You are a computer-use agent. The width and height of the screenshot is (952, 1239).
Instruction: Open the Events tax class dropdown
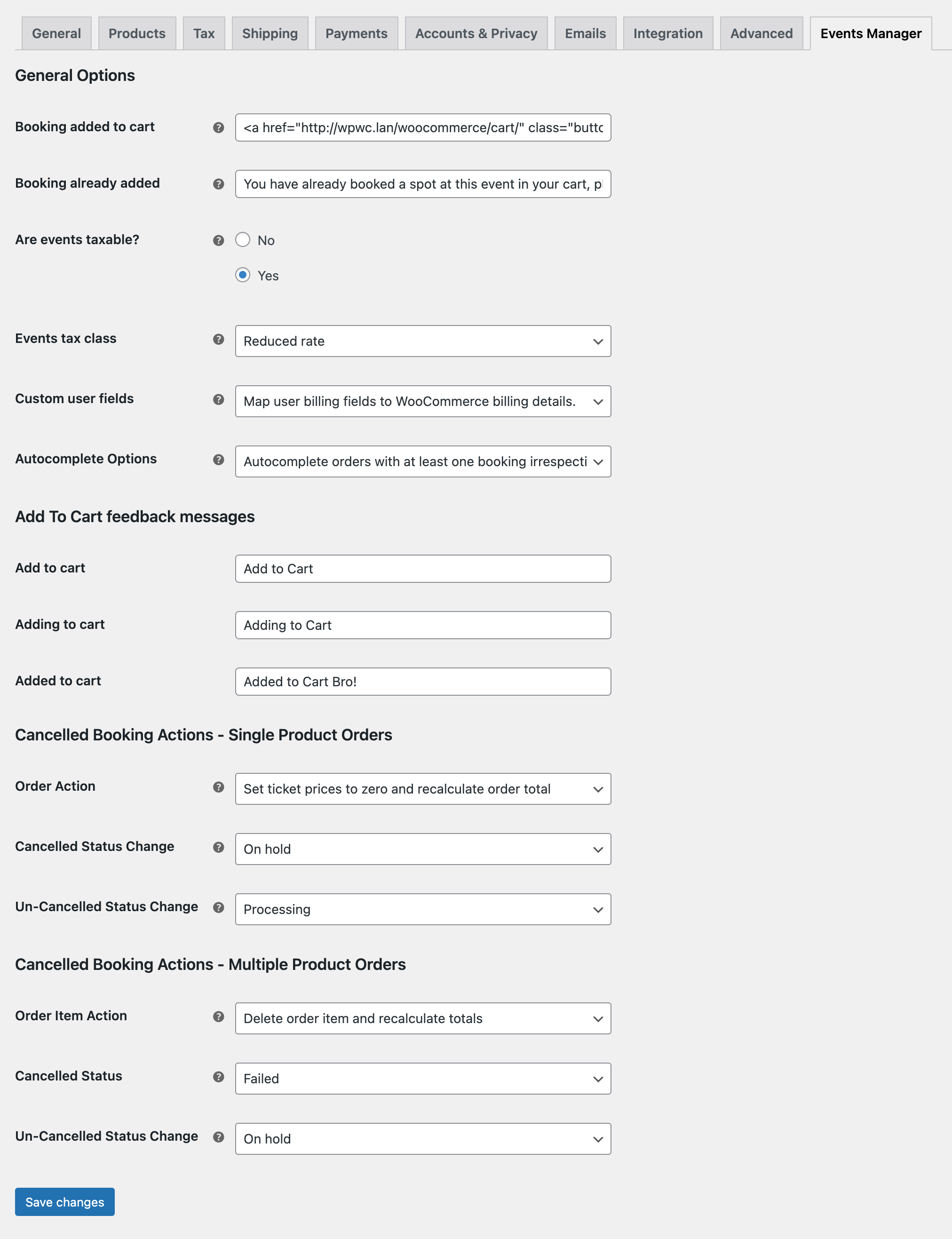pos(423,341)
